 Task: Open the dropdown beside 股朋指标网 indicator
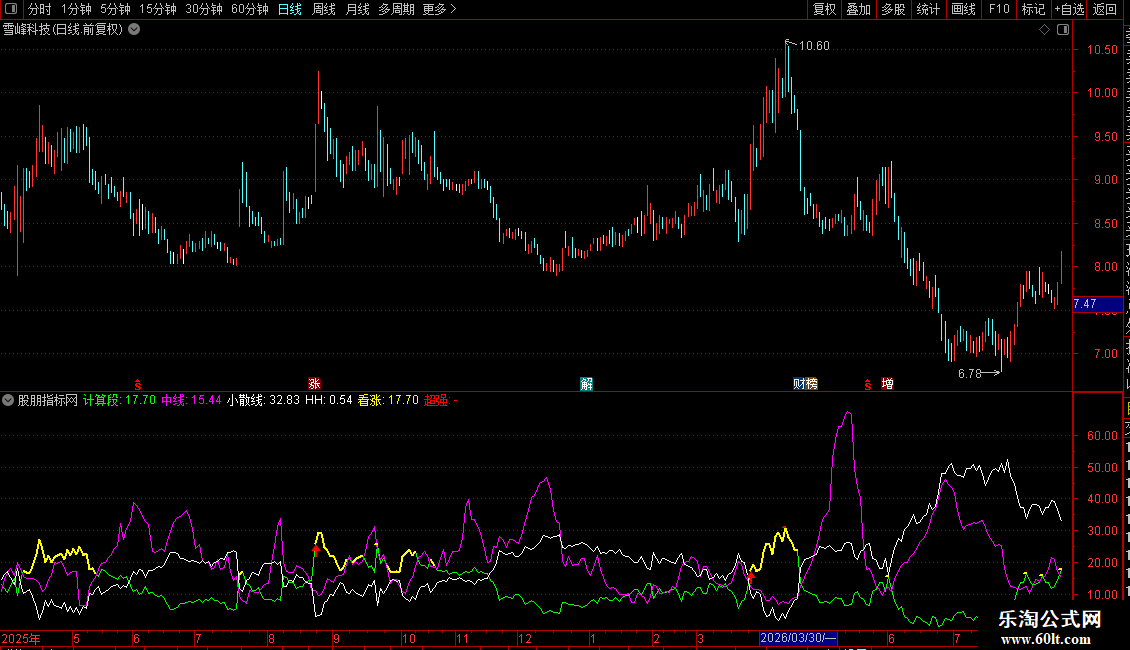(x=8, y=400)
